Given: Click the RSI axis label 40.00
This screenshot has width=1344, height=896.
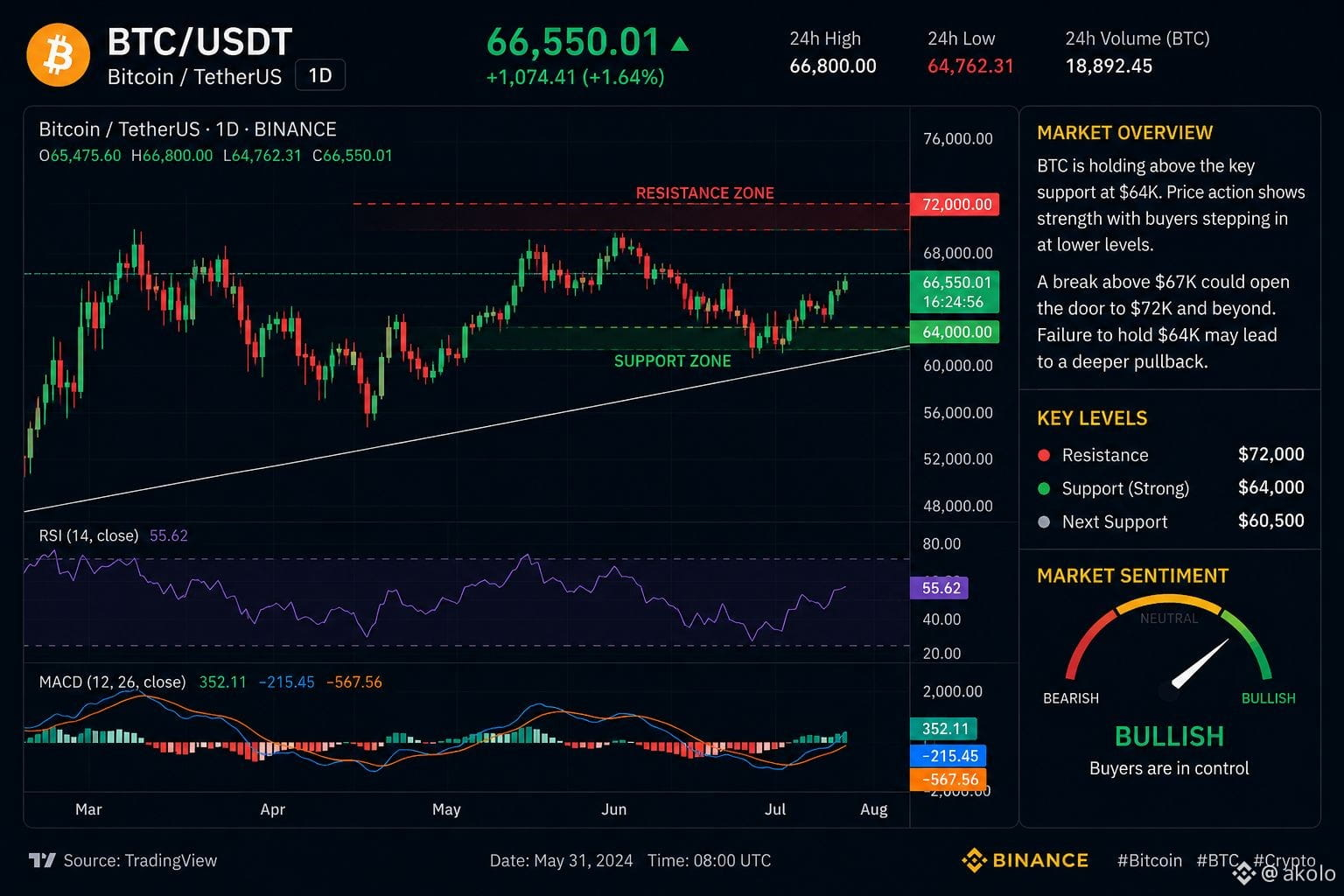Looking at the screenshot, I should [941, 619].
